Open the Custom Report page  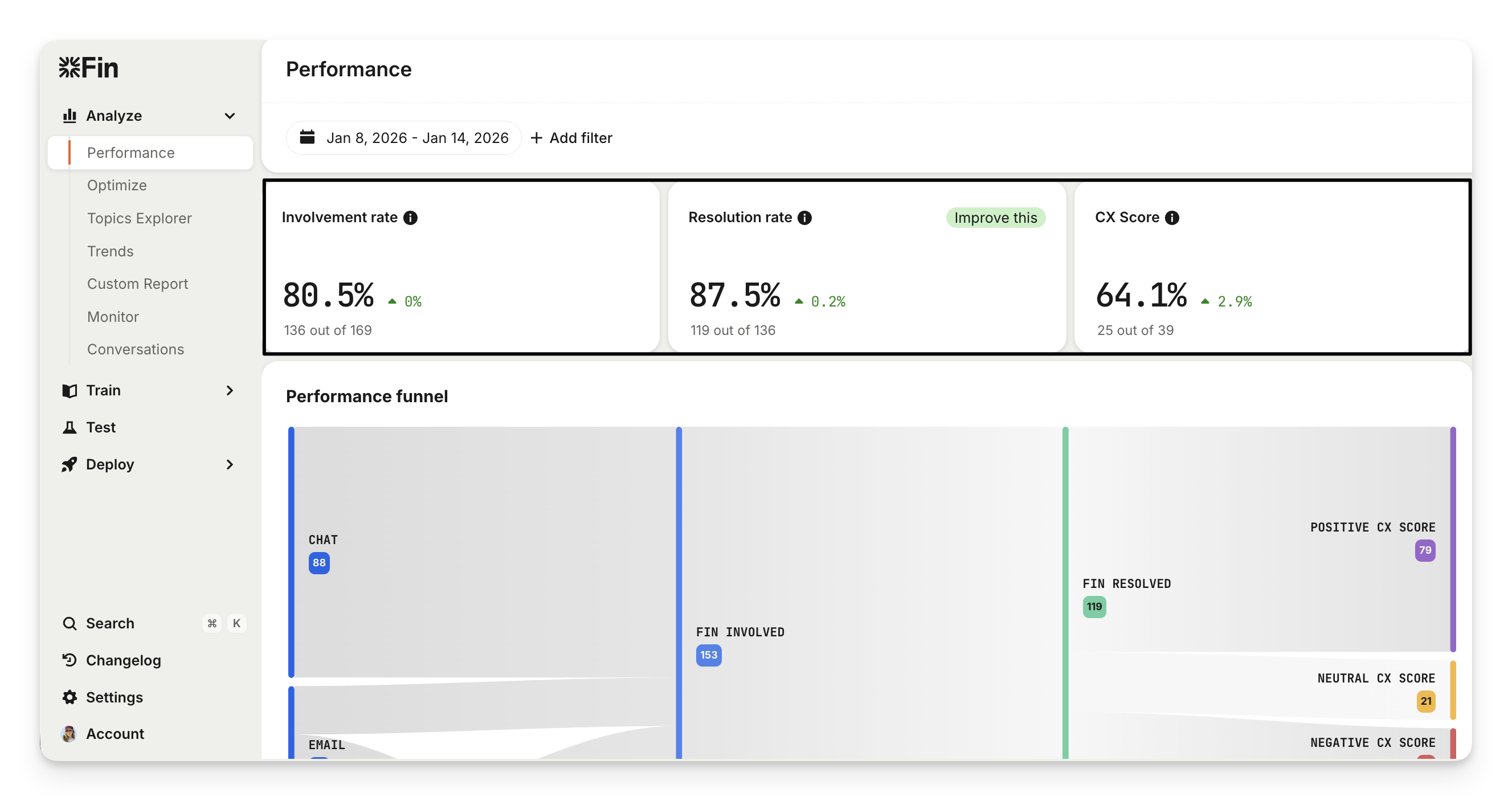pyautogui.click(x=137, y=284)
